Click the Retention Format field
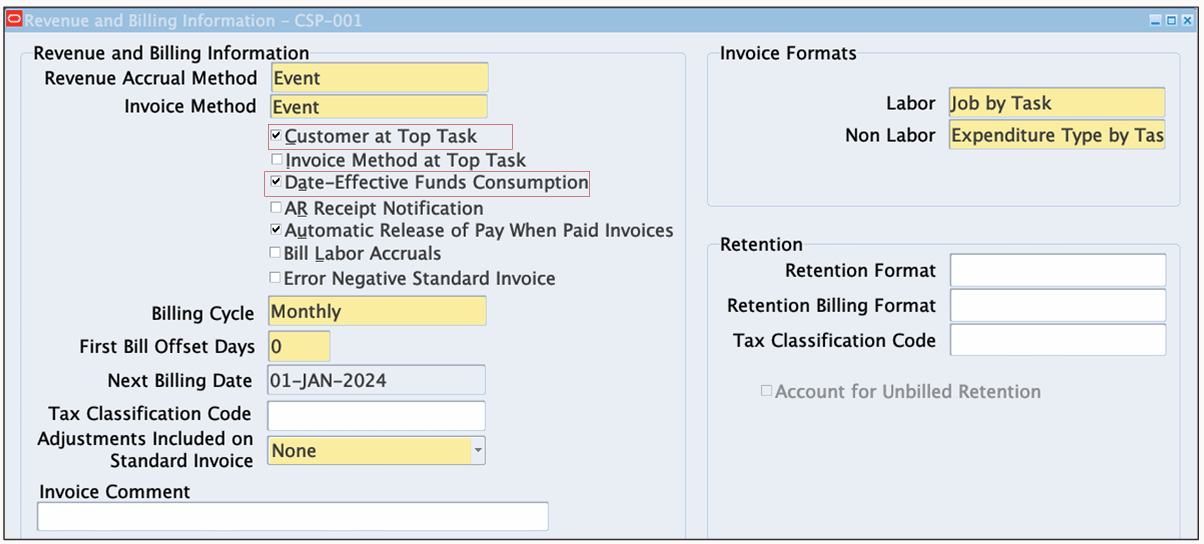Image resolution: width=1204 pixels, height=544 pixels. [1058, 270]
